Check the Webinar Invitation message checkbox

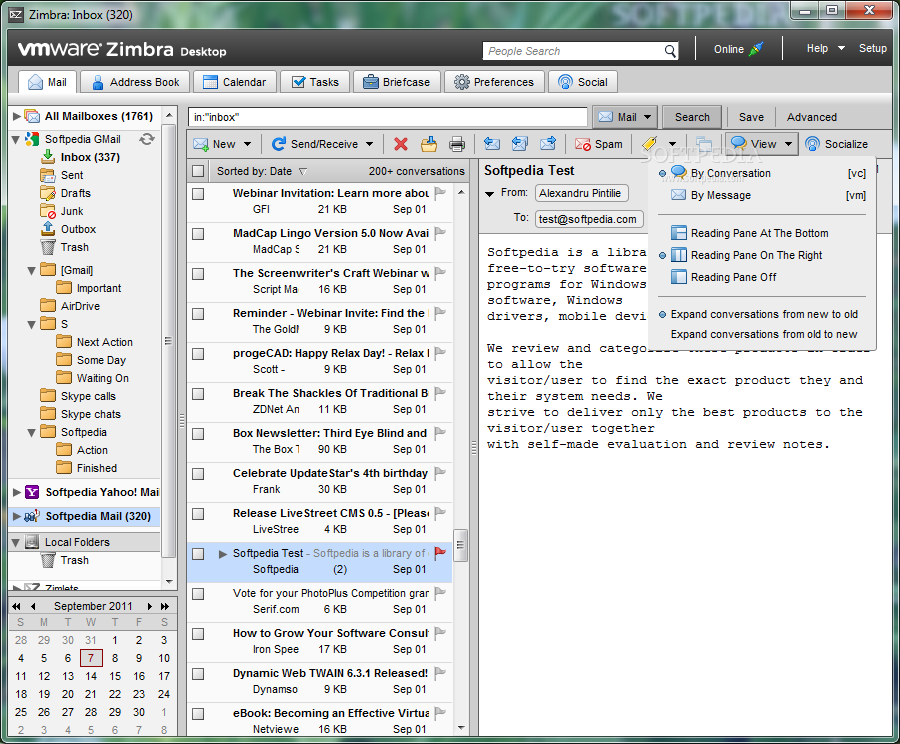[x=198, y=193]
